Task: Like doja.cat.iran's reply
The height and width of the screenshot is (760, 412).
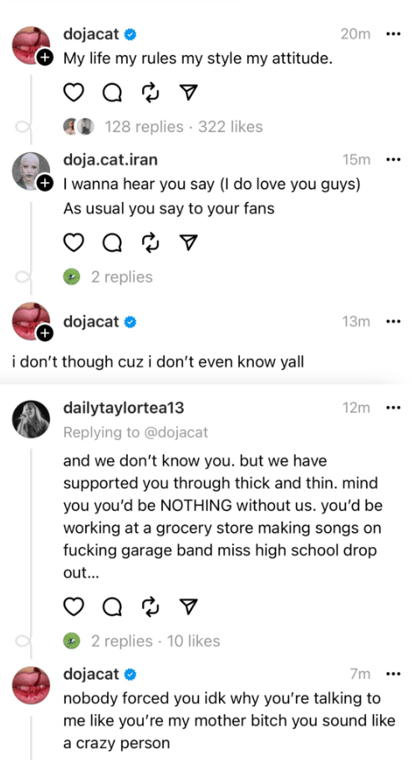Action: (x=74, y=242)
